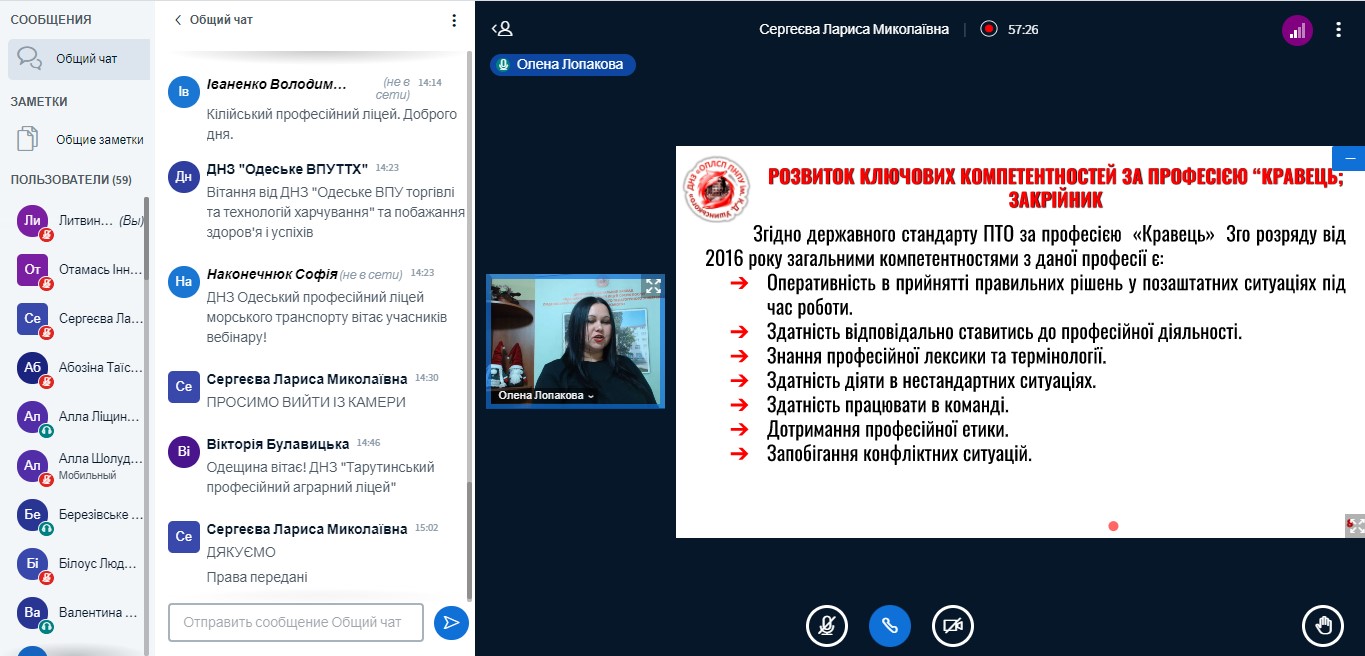The width and height of the screenshot is (1365, 656).
Task: Enable webcam sharing toggle
Action: pyautogui.click(x=952, y=626)
